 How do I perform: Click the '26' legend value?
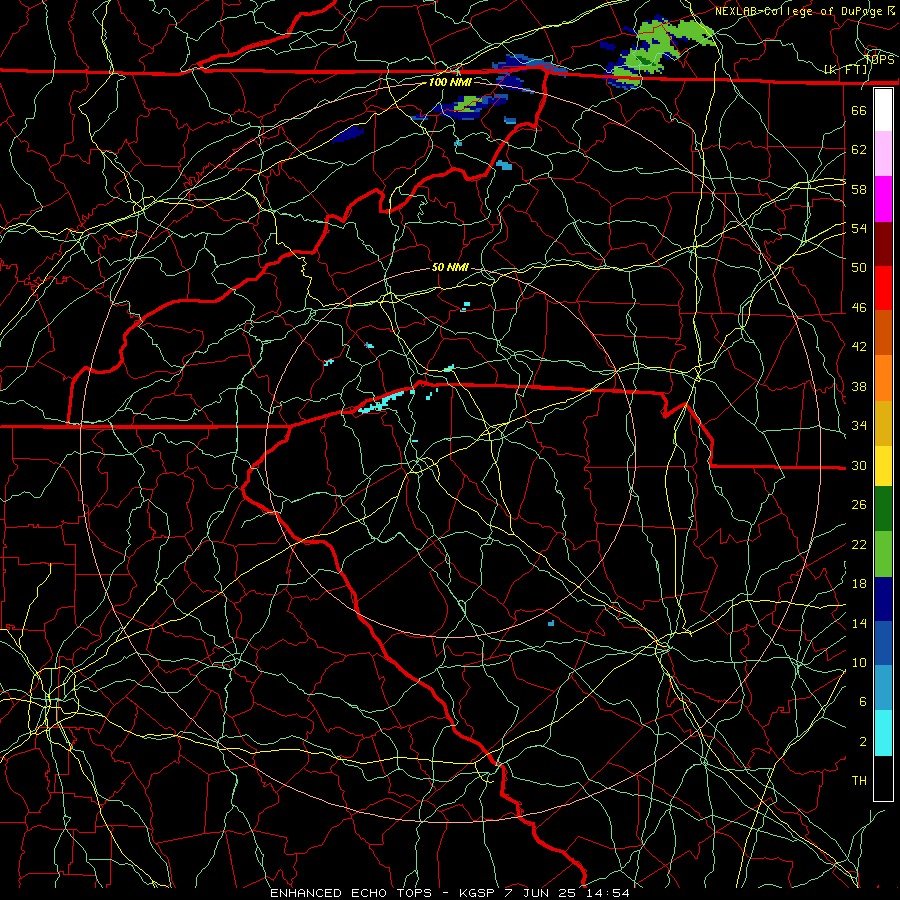pos(859,505)
